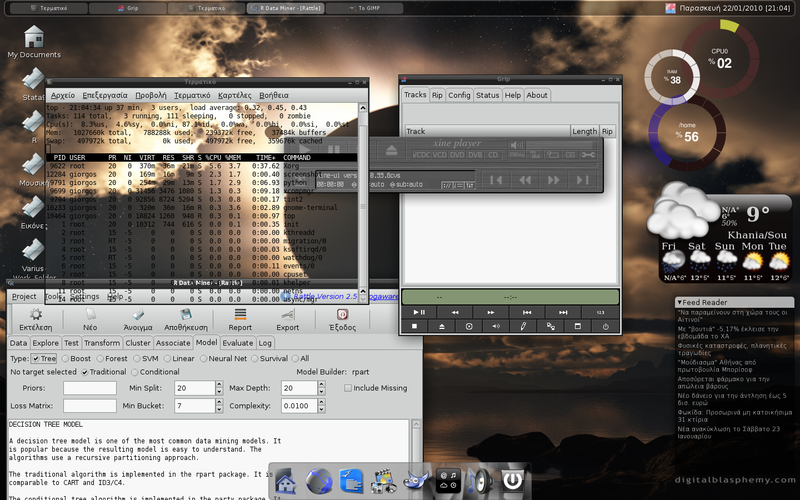This screenshot has width=800, height=500.
Task: Click the xine speaker mute icon
Action: [x=516, y=145]
